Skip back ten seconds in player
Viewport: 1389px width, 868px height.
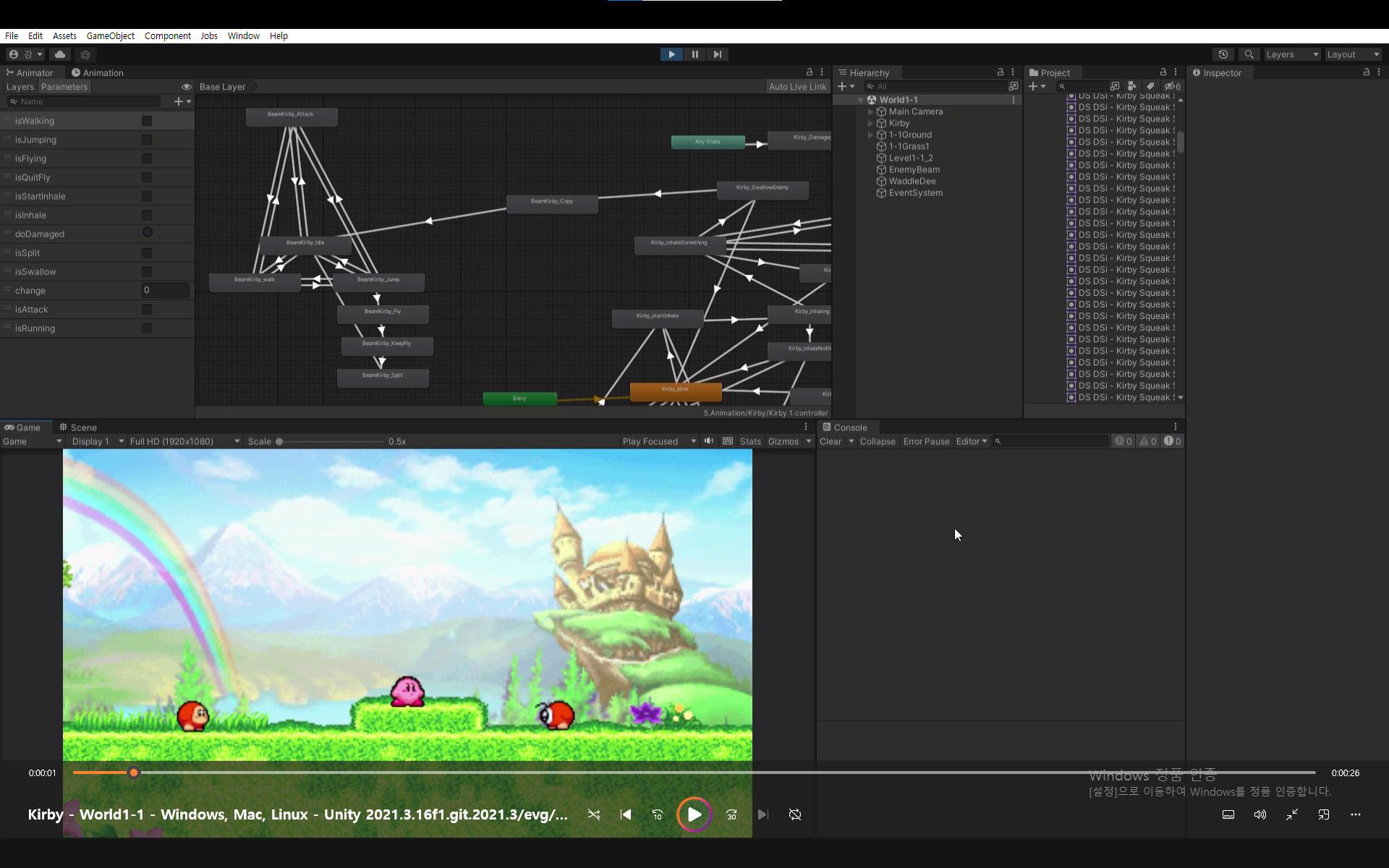pos(657,814)
